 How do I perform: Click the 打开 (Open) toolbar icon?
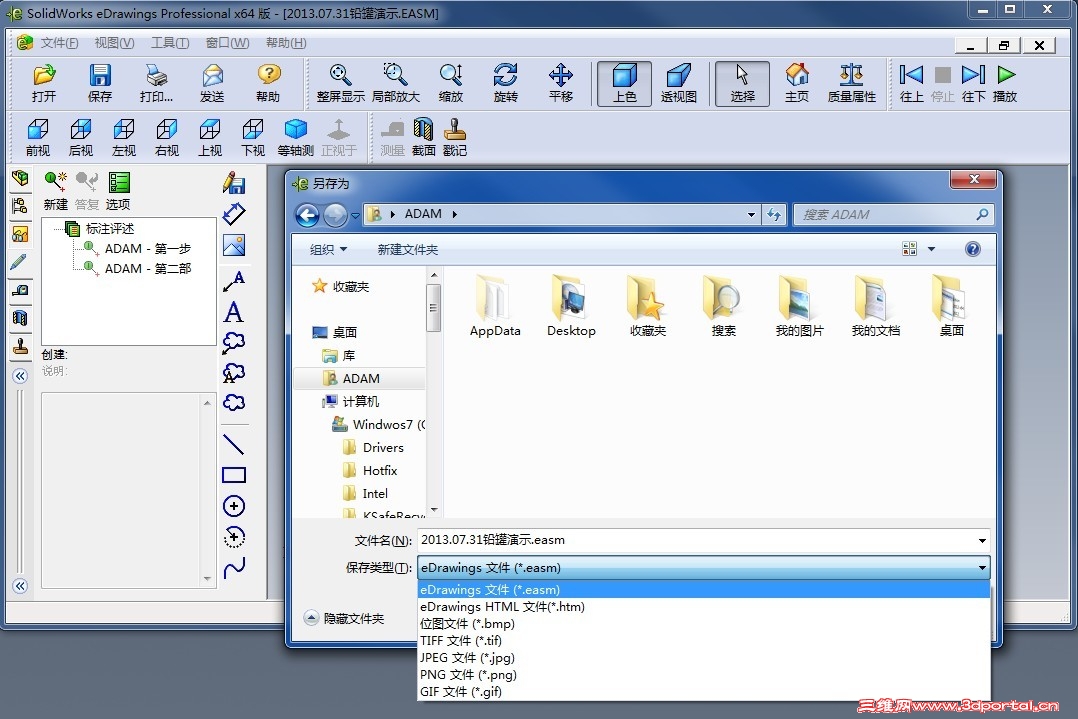tap(44, 82)
